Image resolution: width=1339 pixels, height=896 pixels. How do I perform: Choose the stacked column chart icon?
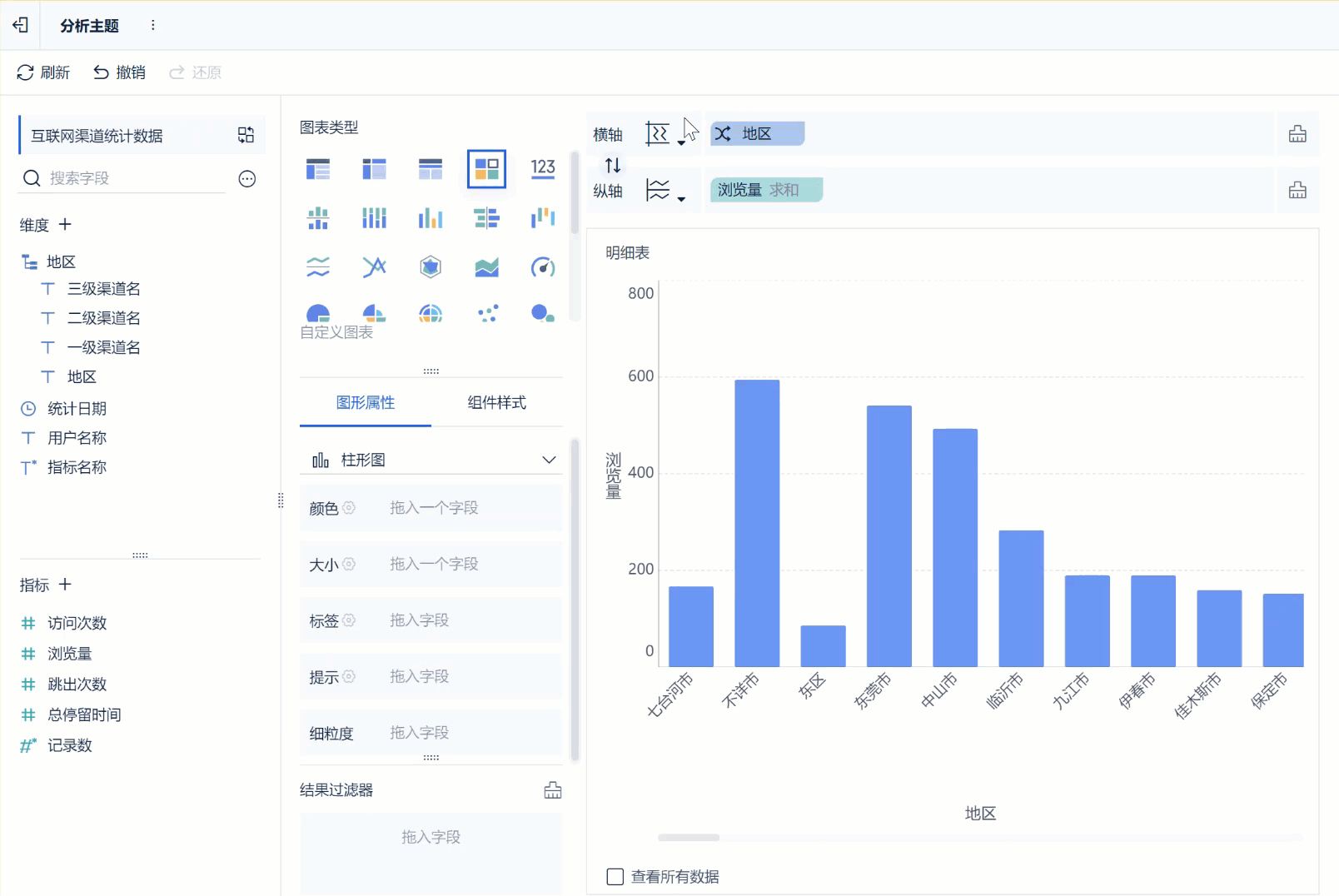click(374, 218)
